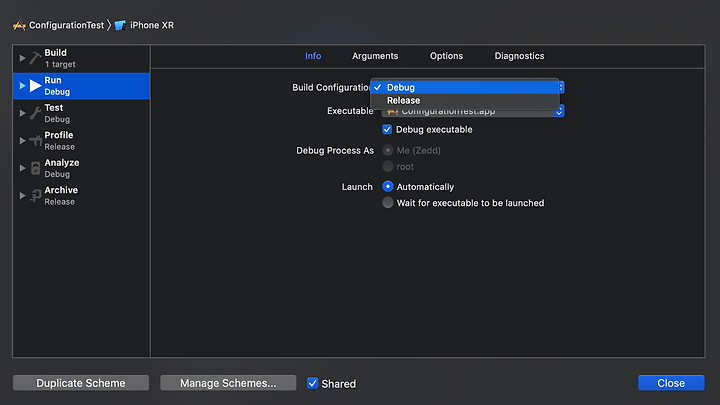
Task: Open the Executable popup menu arrows
Action: coord(559,111)
